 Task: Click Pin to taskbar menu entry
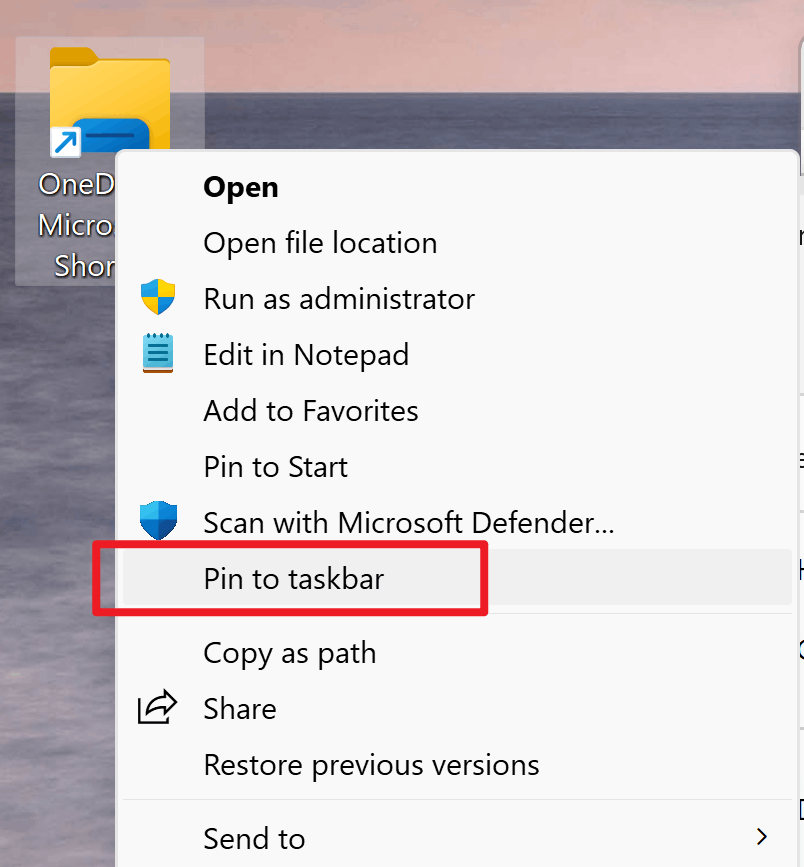tap(457, 578)
